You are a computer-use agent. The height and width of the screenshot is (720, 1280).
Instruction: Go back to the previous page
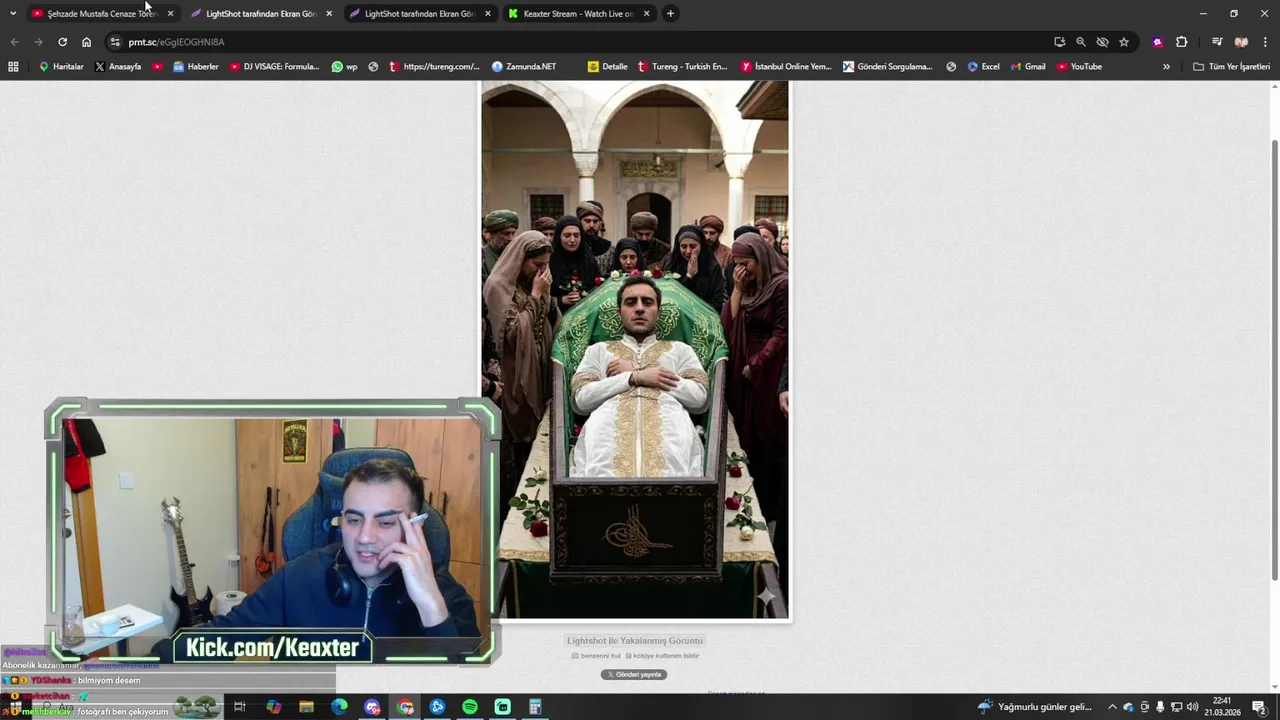[14, 42]
